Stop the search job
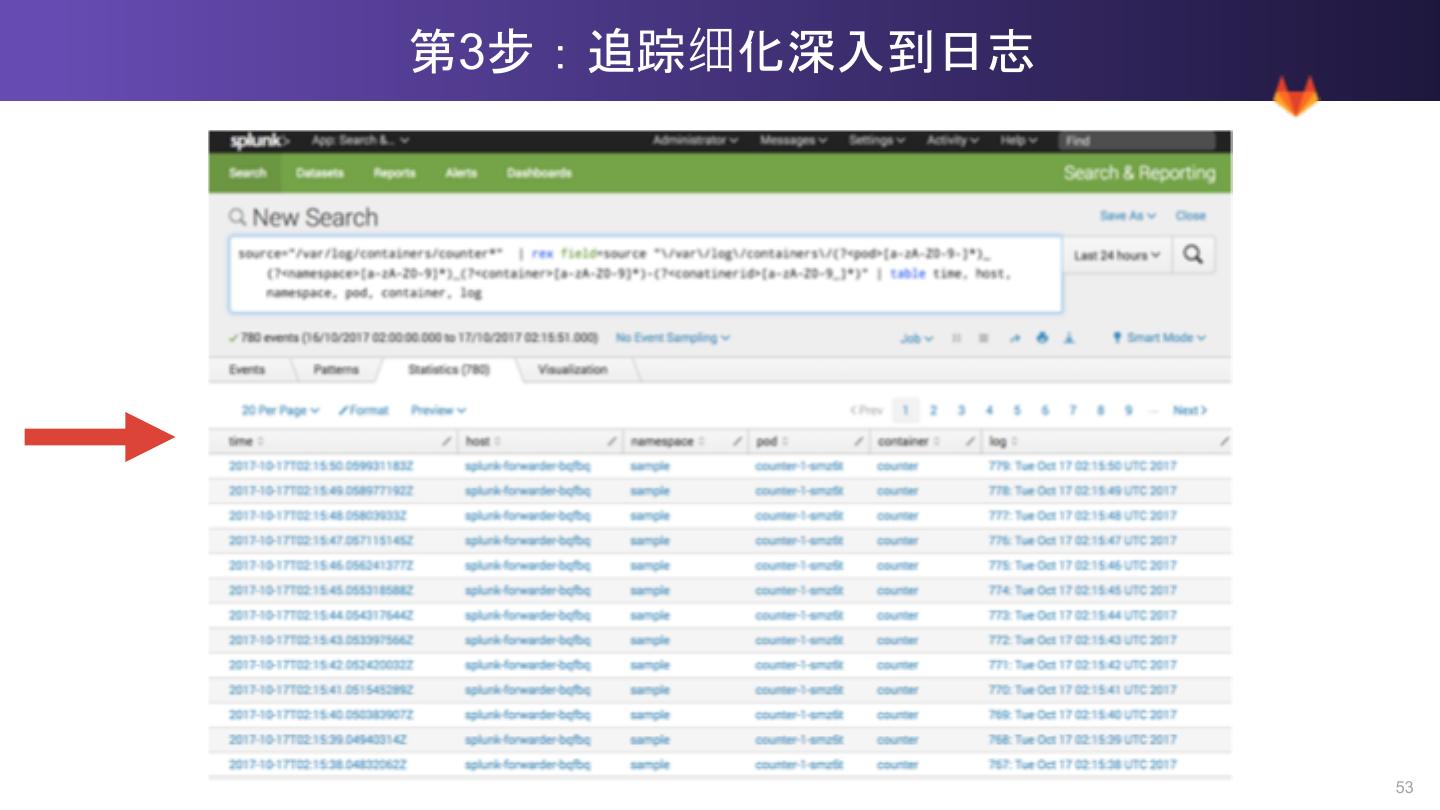This screenshot has height=810, width=1440. click(984, 338)
